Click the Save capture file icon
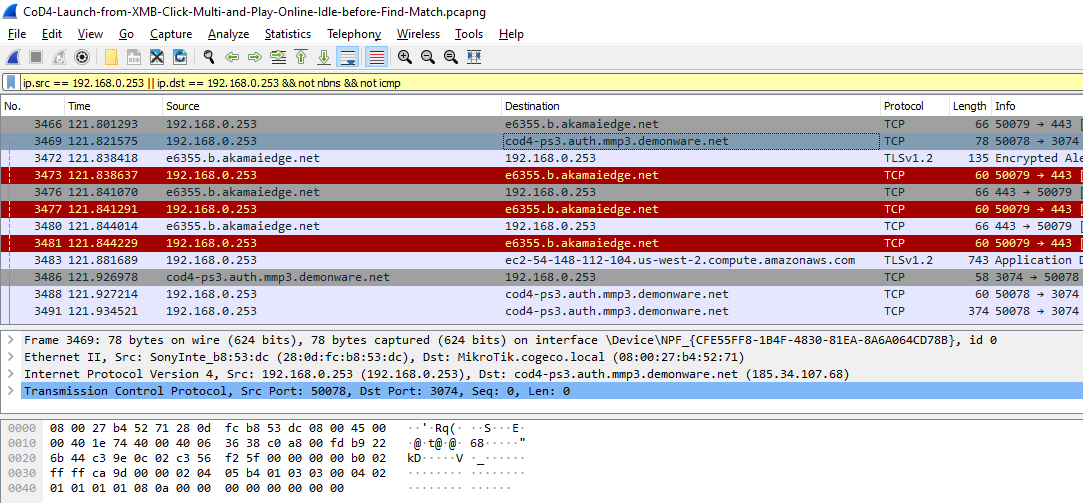The height and width of the screenshot is (503, 1083). pyautogui.click(x=133, y=57)
